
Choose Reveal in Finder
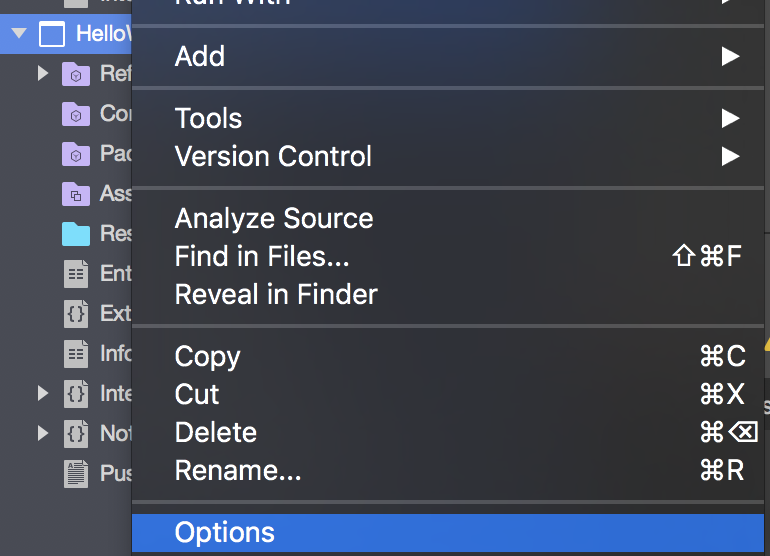[276, 295]
